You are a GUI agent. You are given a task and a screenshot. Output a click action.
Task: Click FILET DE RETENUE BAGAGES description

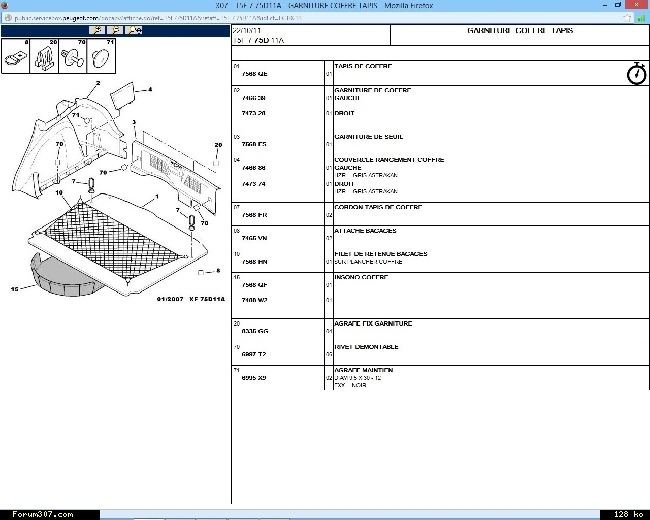coord(381,253)
